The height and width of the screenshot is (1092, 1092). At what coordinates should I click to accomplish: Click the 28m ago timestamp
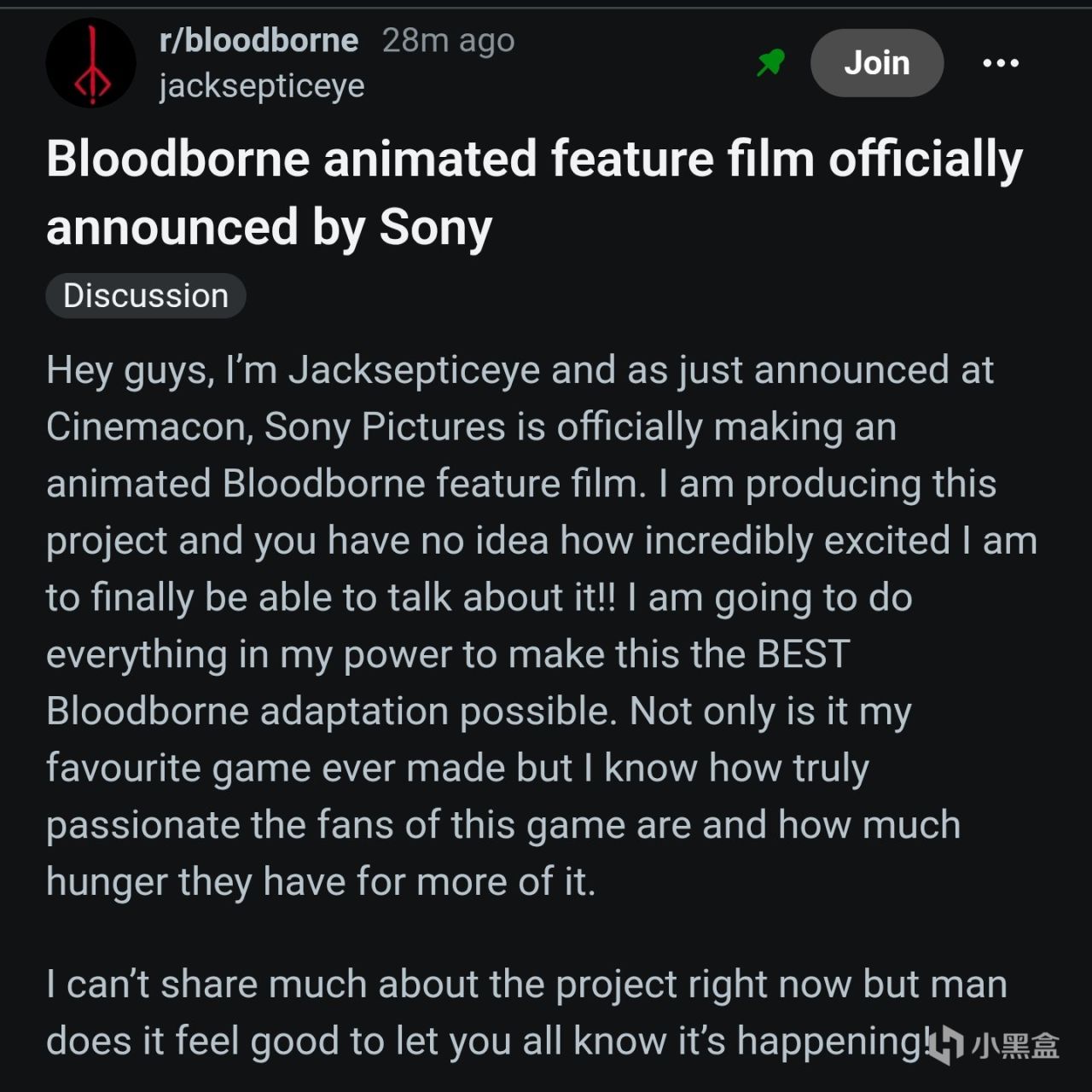coord(448,40)
